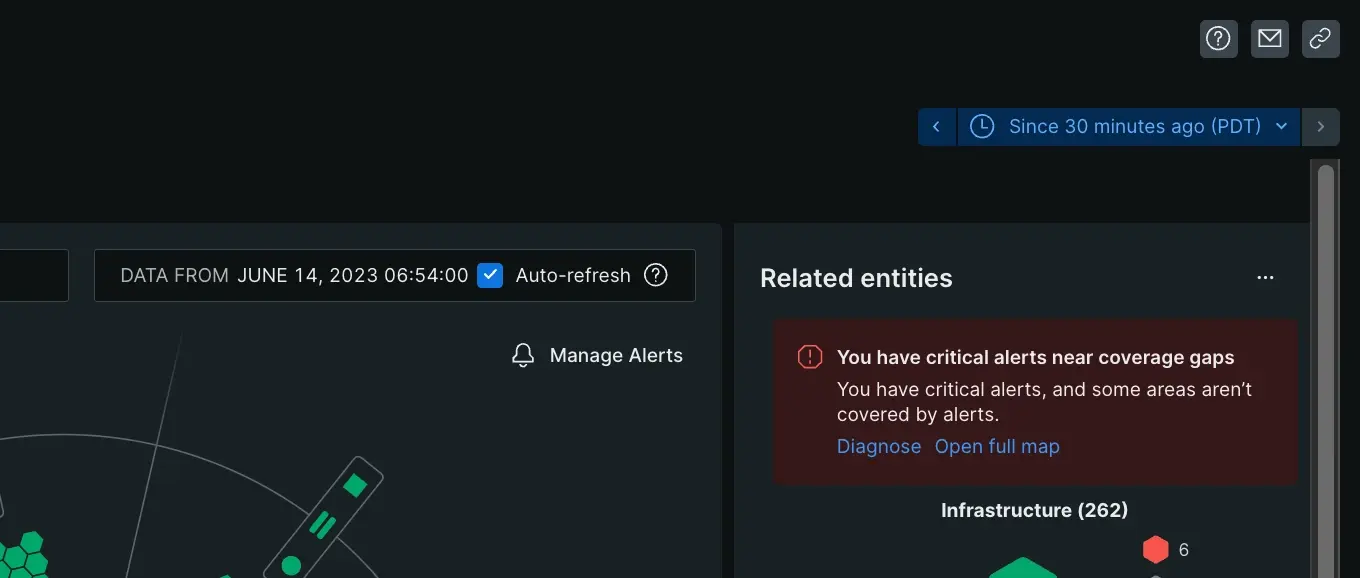The height and width of the screenshot is (578, 1360).
Task: Click the red critical alert octagon icon
Action: pos(809,358)
